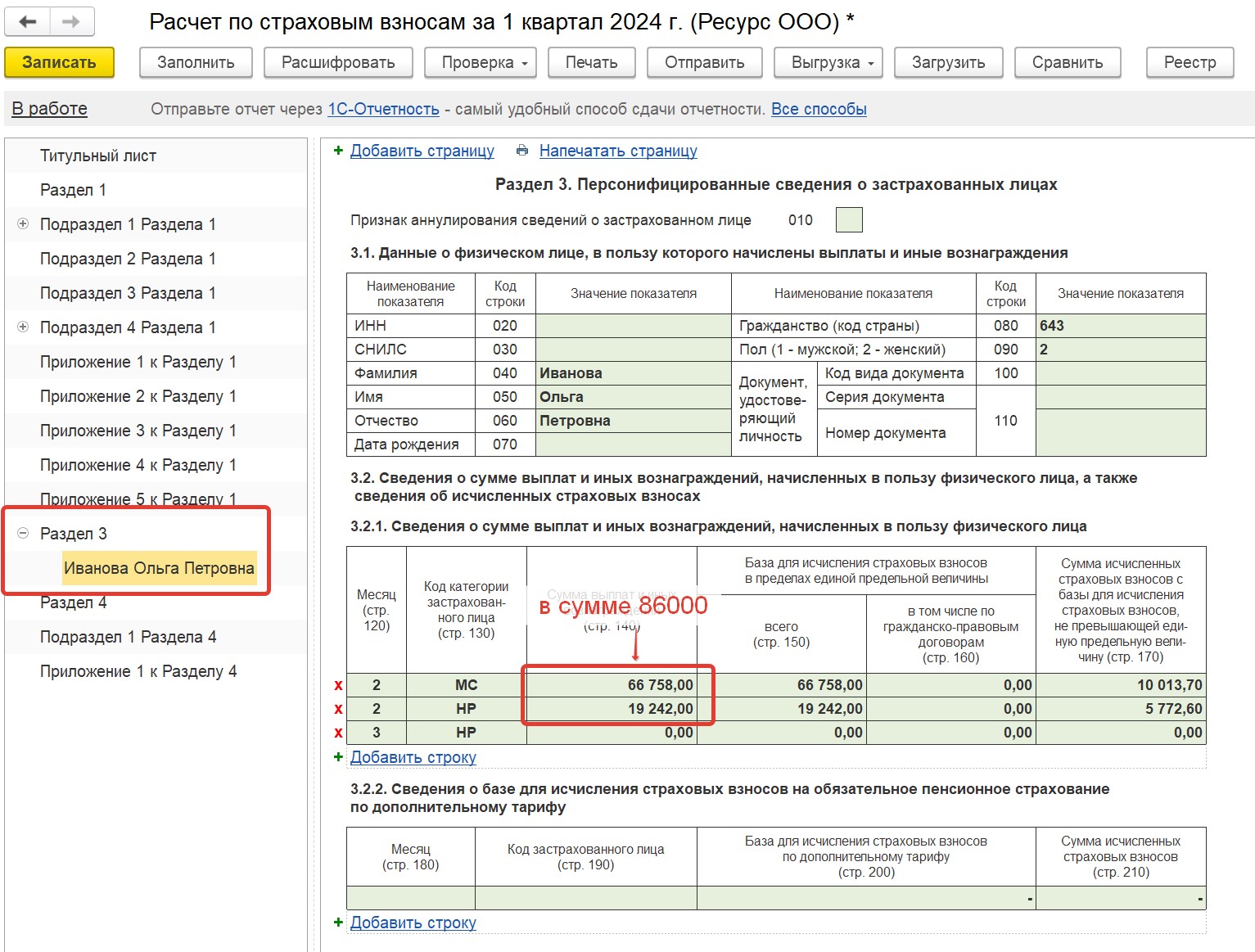Viewport: 1255px width, 952px height.
Task: Go back with the left arrow button
Action: 27,22
